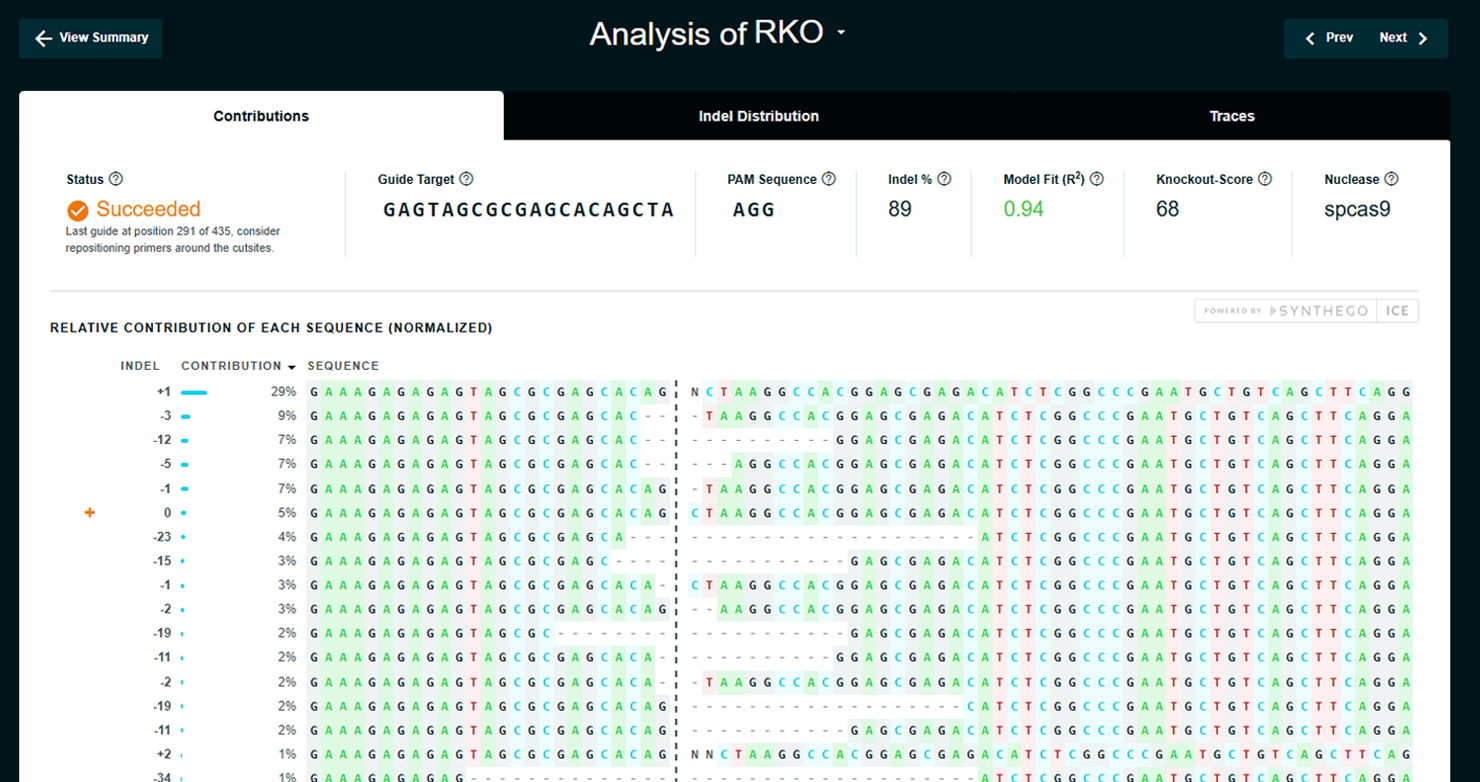Go to Prev sample
Image resolution: width=1480 pixels, height=782 pixels.
[x=1328, y=38]
